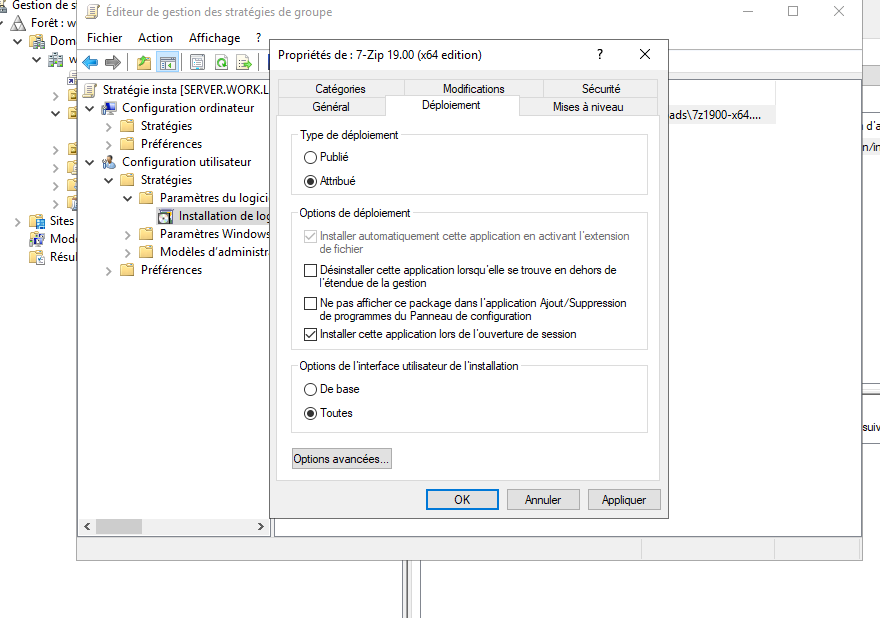Click the Properties toolbar icon
Viewport: 880px width, 618px height.
[197, 62]
